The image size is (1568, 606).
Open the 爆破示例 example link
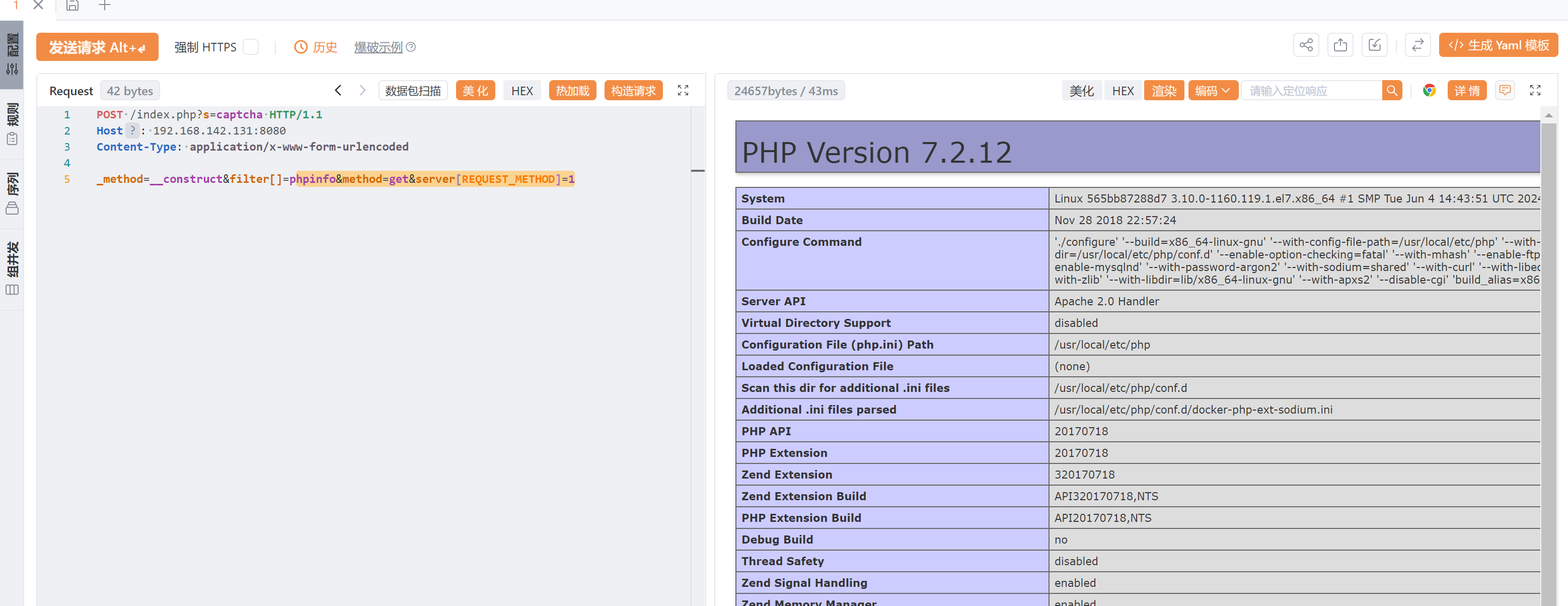(x=378, y=47)
